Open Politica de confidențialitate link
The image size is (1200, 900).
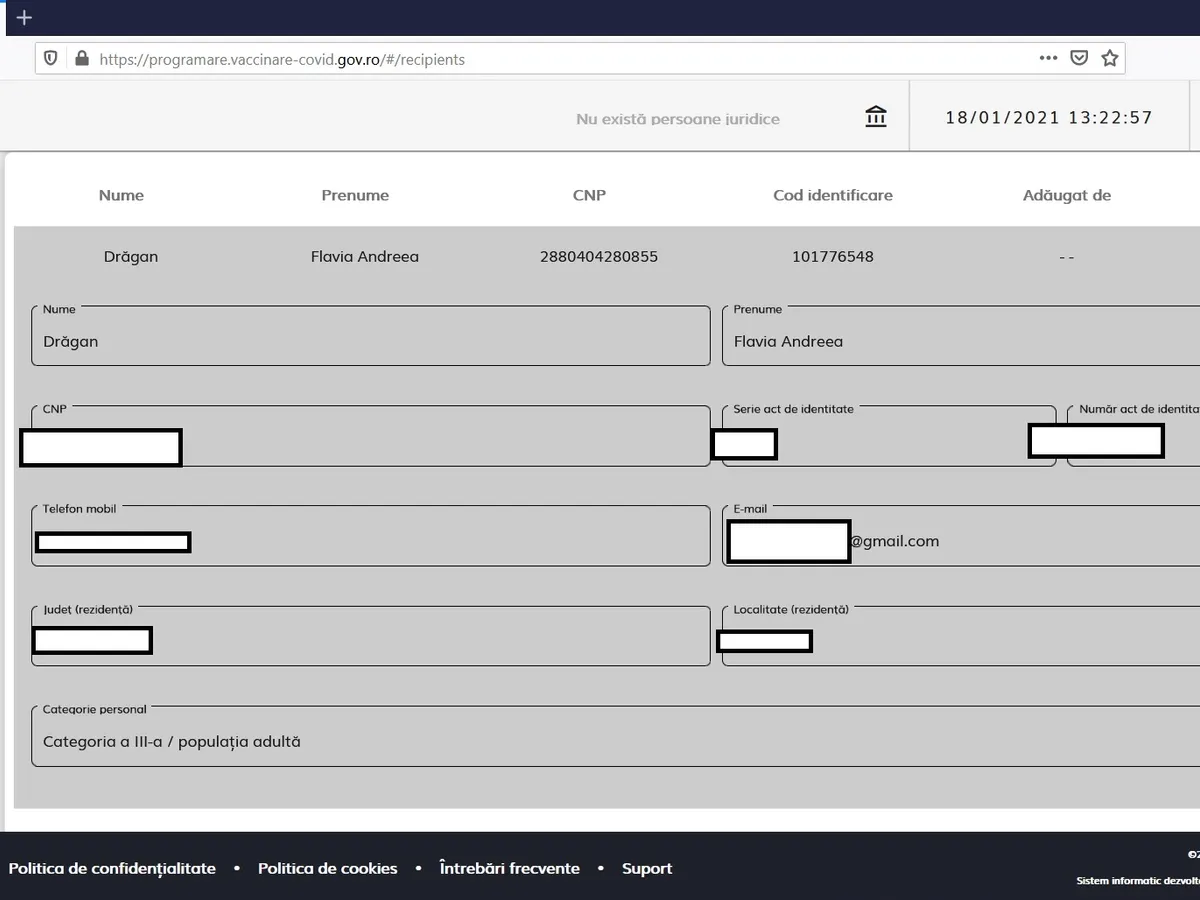click(x=112, y=868)
